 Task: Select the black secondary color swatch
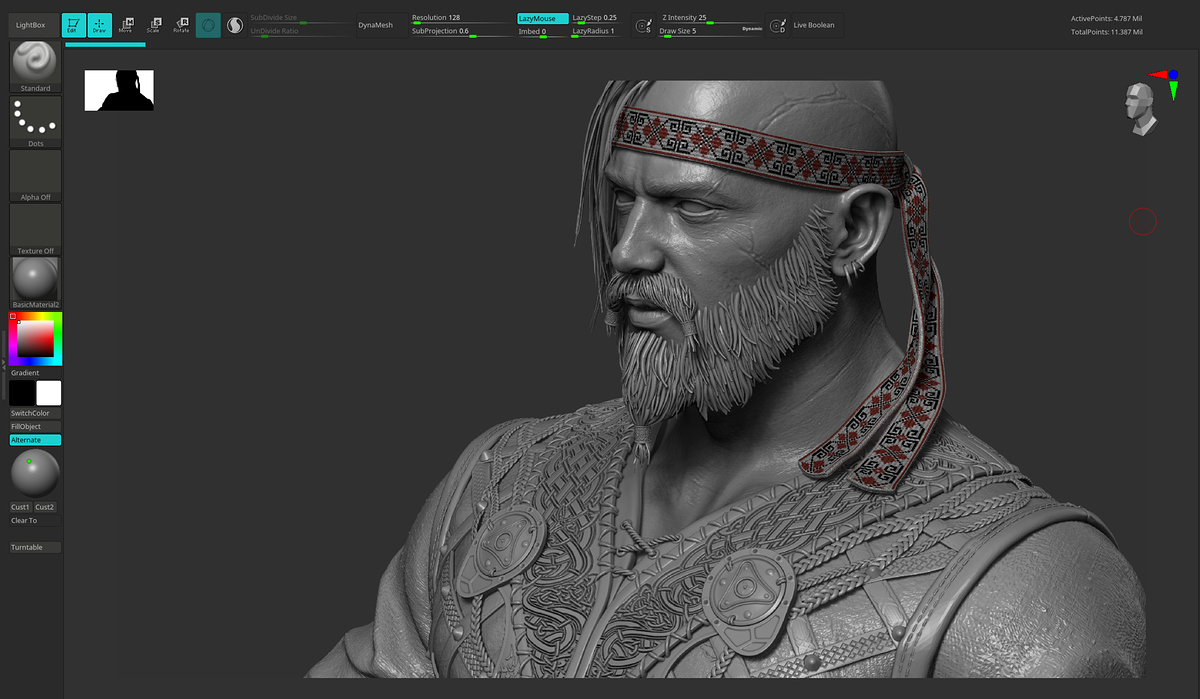click(x=22, y=393)
